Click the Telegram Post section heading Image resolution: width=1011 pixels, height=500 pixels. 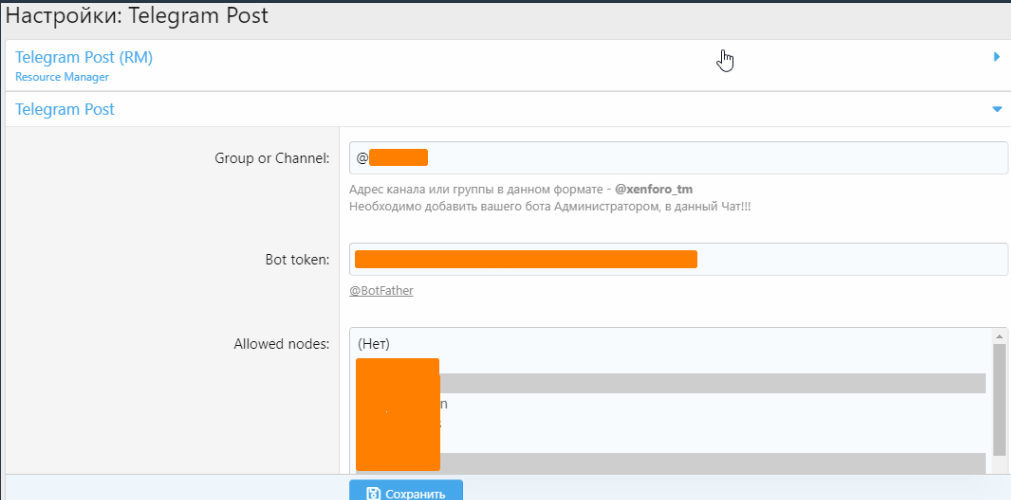(65, 110)
